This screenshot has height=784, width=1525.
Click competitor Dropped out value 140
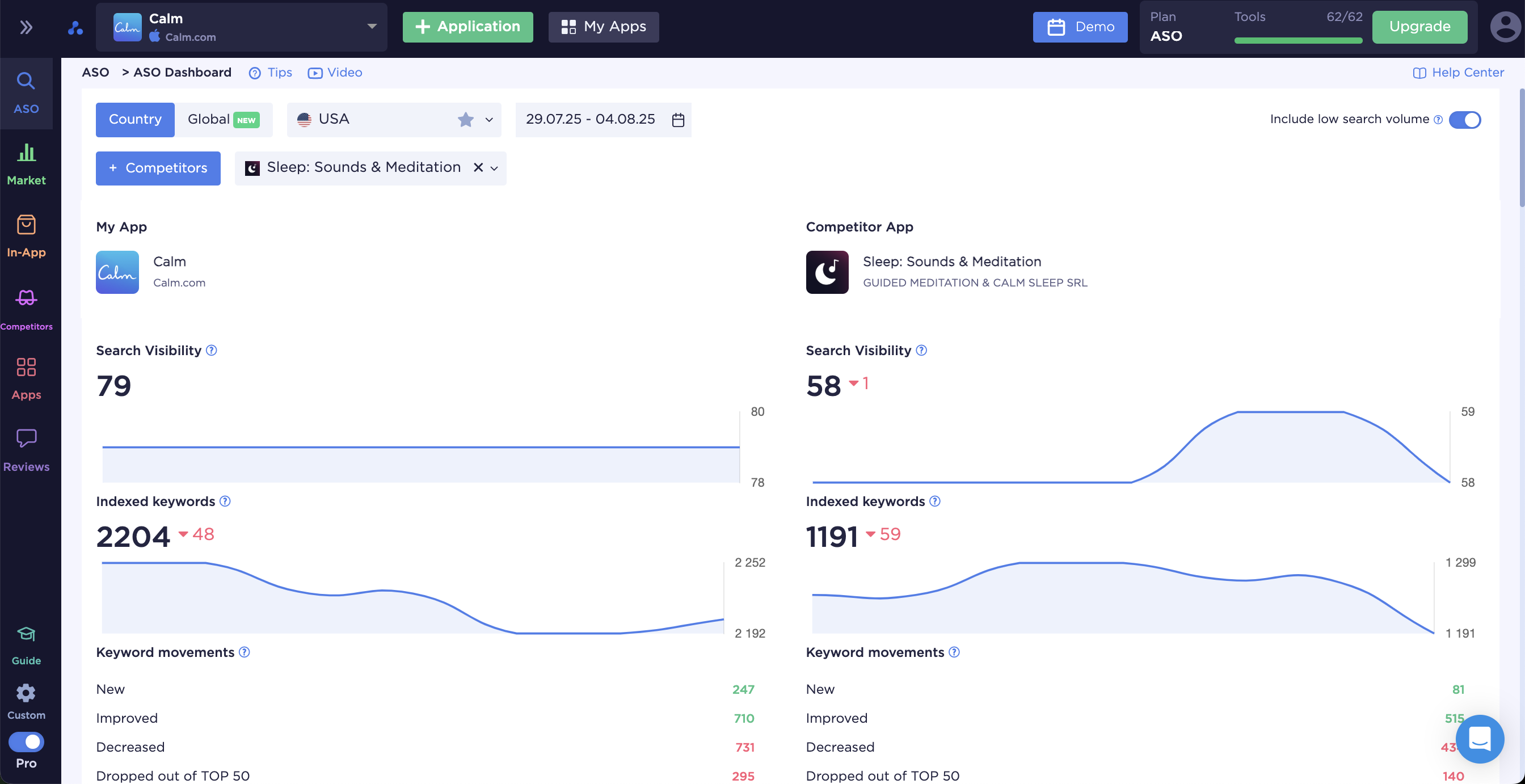pos(1454,776)
